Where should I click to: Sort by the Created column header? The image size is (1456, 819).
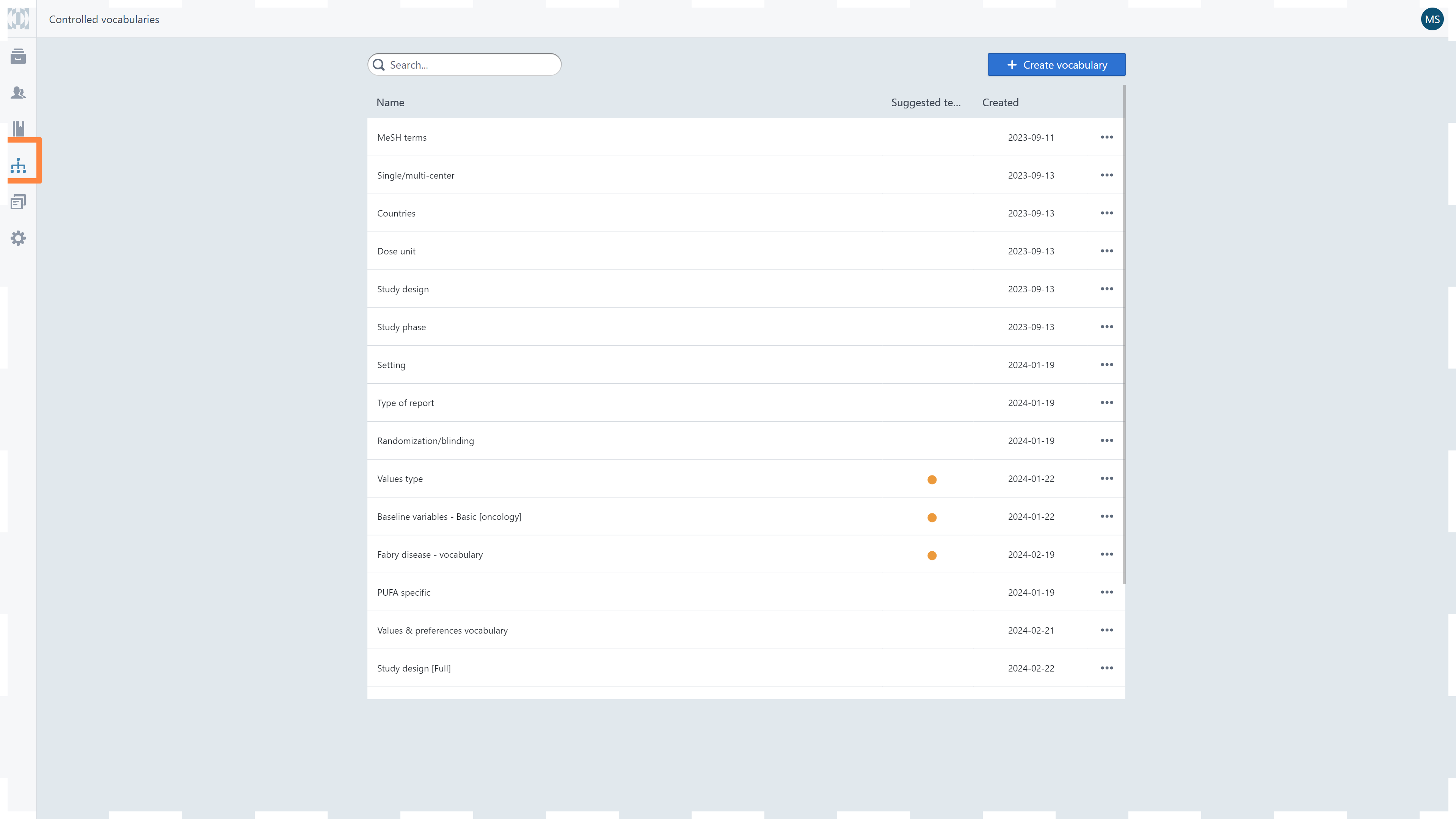click(x=1000, y=102)
